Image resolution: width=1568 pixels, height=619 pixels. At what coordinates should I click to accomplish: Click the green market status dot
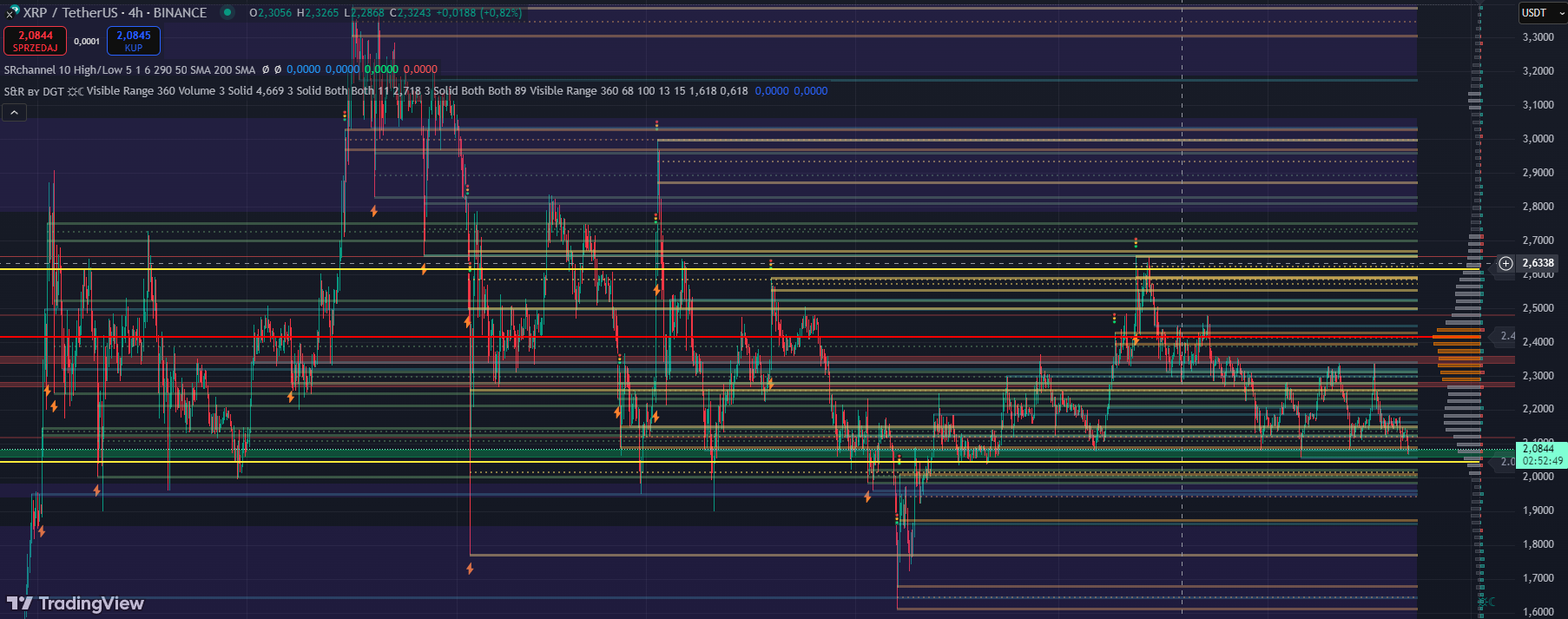coord(227,12)
